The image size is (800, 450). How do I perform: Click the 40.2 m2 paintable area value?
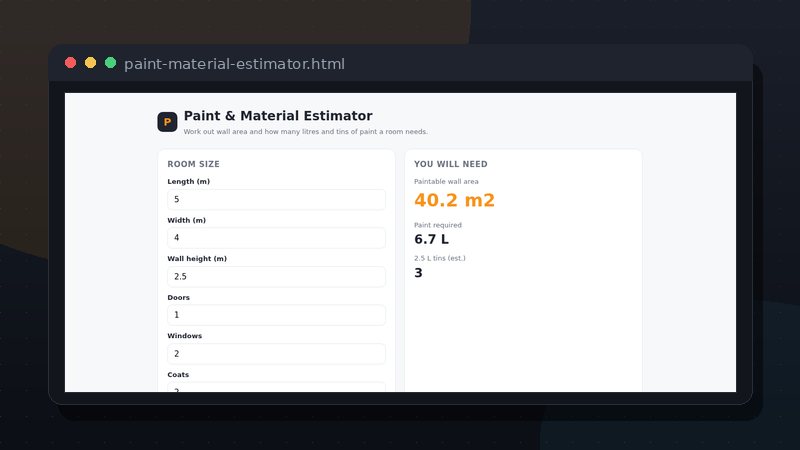pos(454,200)
